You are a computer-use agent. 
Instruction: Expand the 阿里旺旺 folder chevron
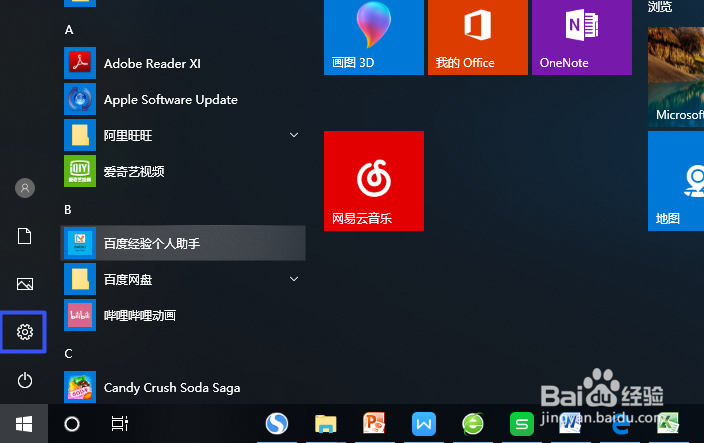tap(294, 135)
